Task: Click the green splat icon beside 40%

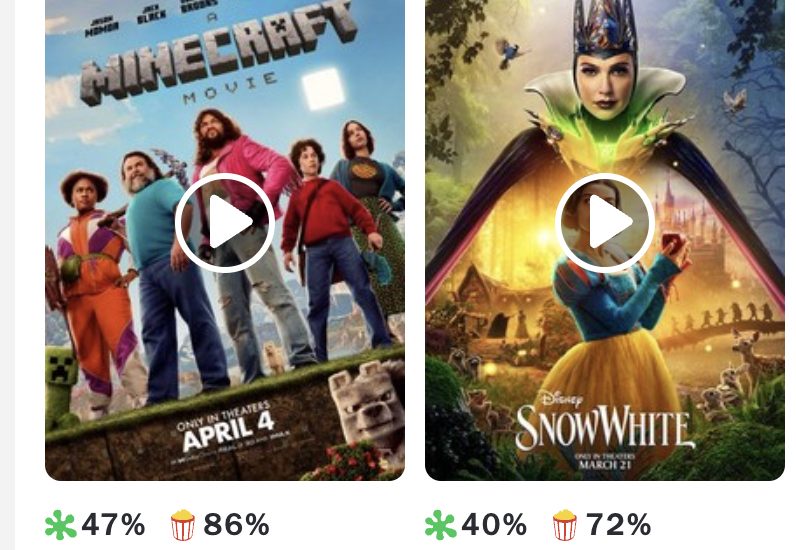Action: pos(440,525)
